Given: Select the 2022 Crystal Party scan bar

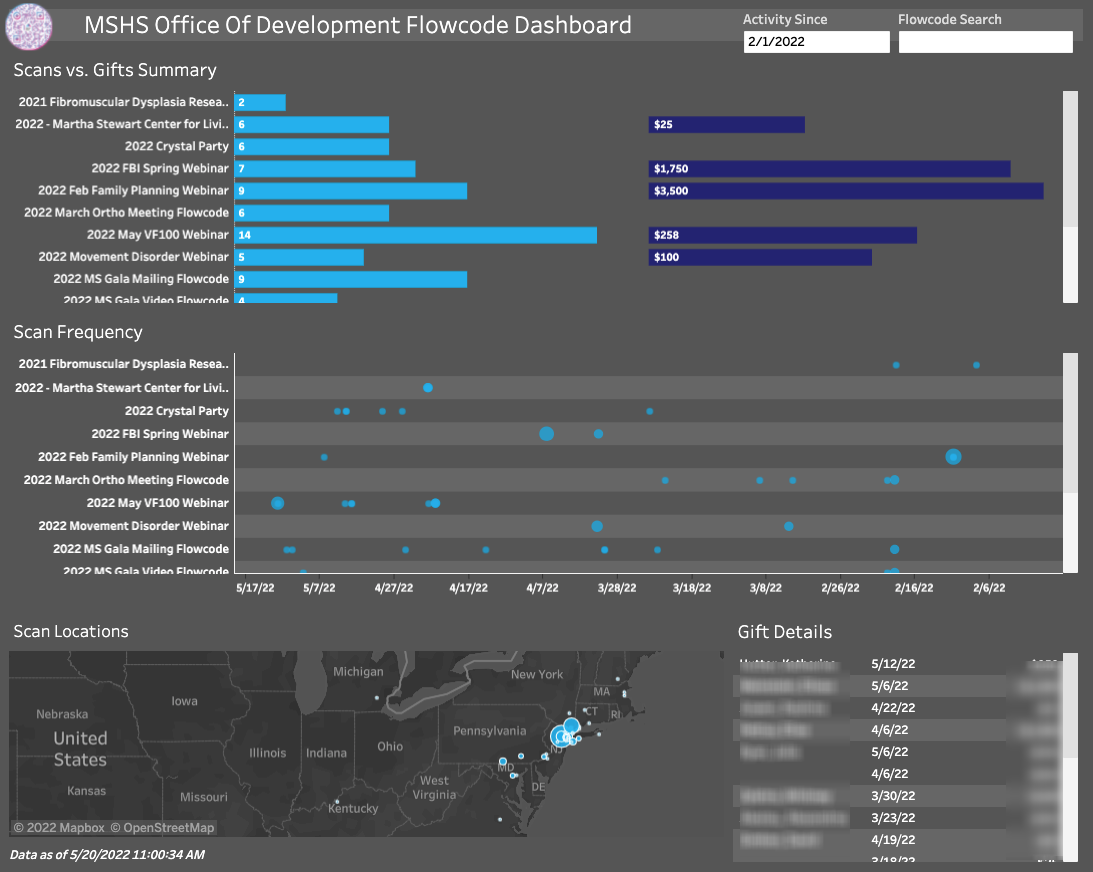Looking at the screenshot, I should pos(312,146).
